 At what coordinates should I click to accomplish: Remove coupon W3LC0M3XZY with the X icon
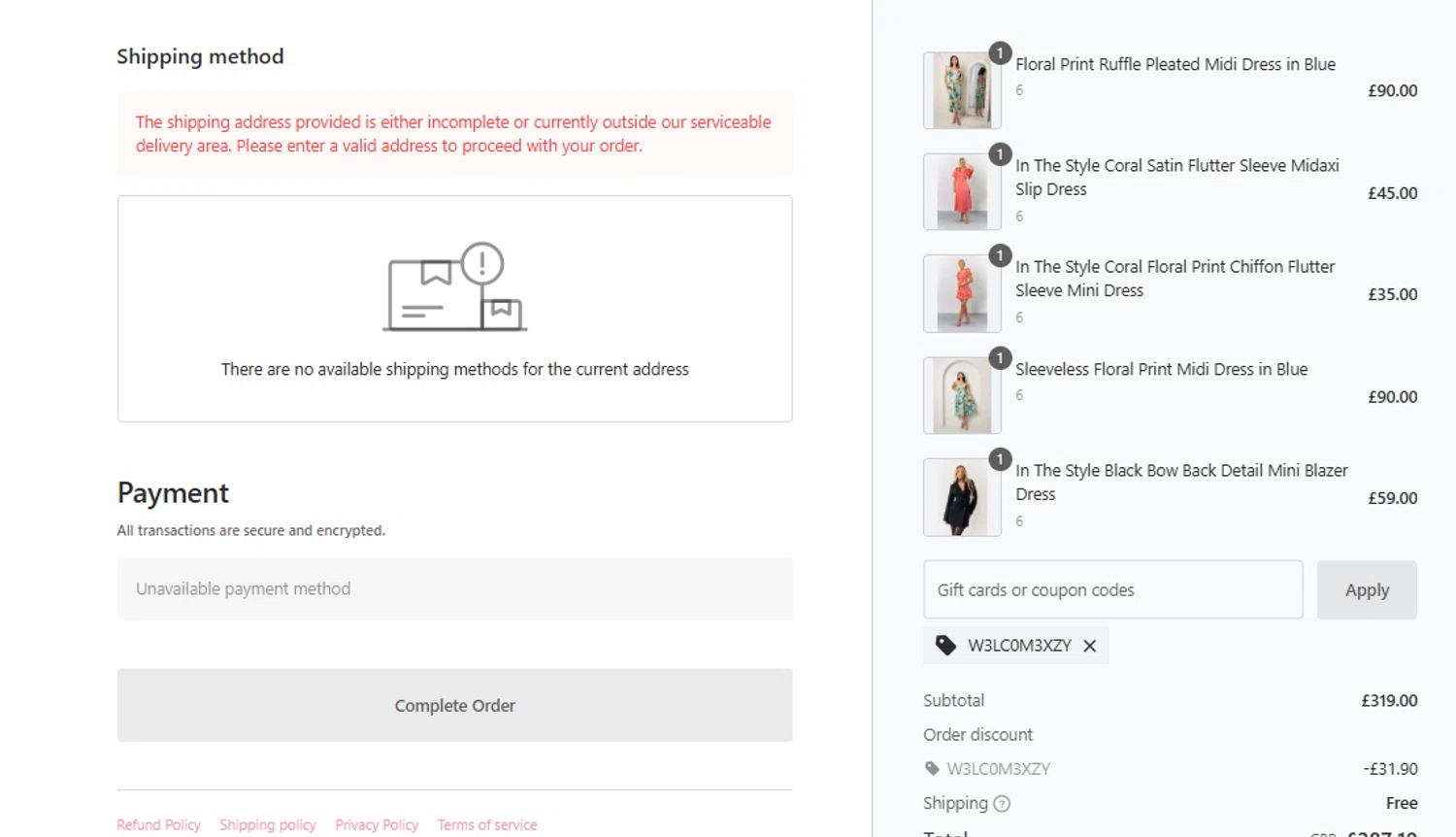[1090, 646]
